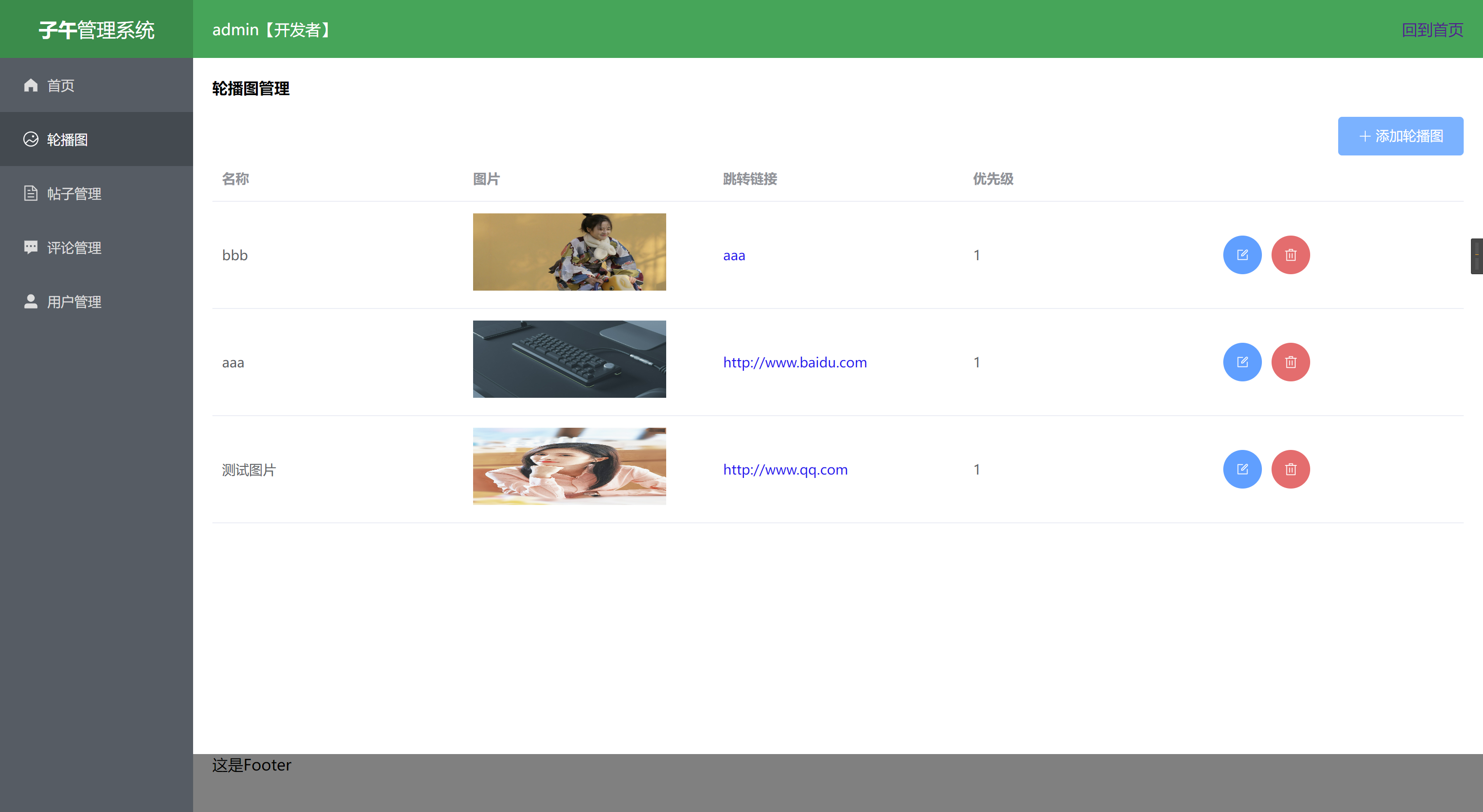Open the http://www.qq.com link
Image resolution: width=1483 pixels, height=812 pixels.
point(784,470)
